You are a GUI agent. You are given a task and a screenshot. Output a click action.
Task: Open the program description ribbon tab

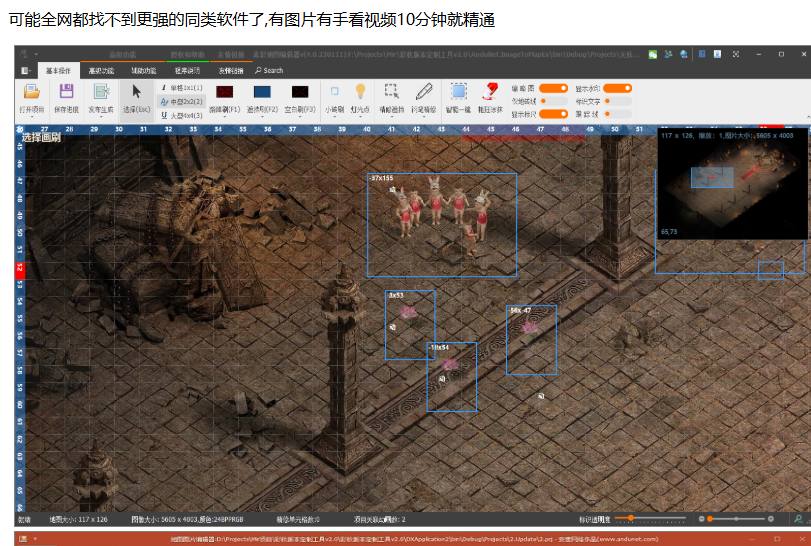[187, 71]
